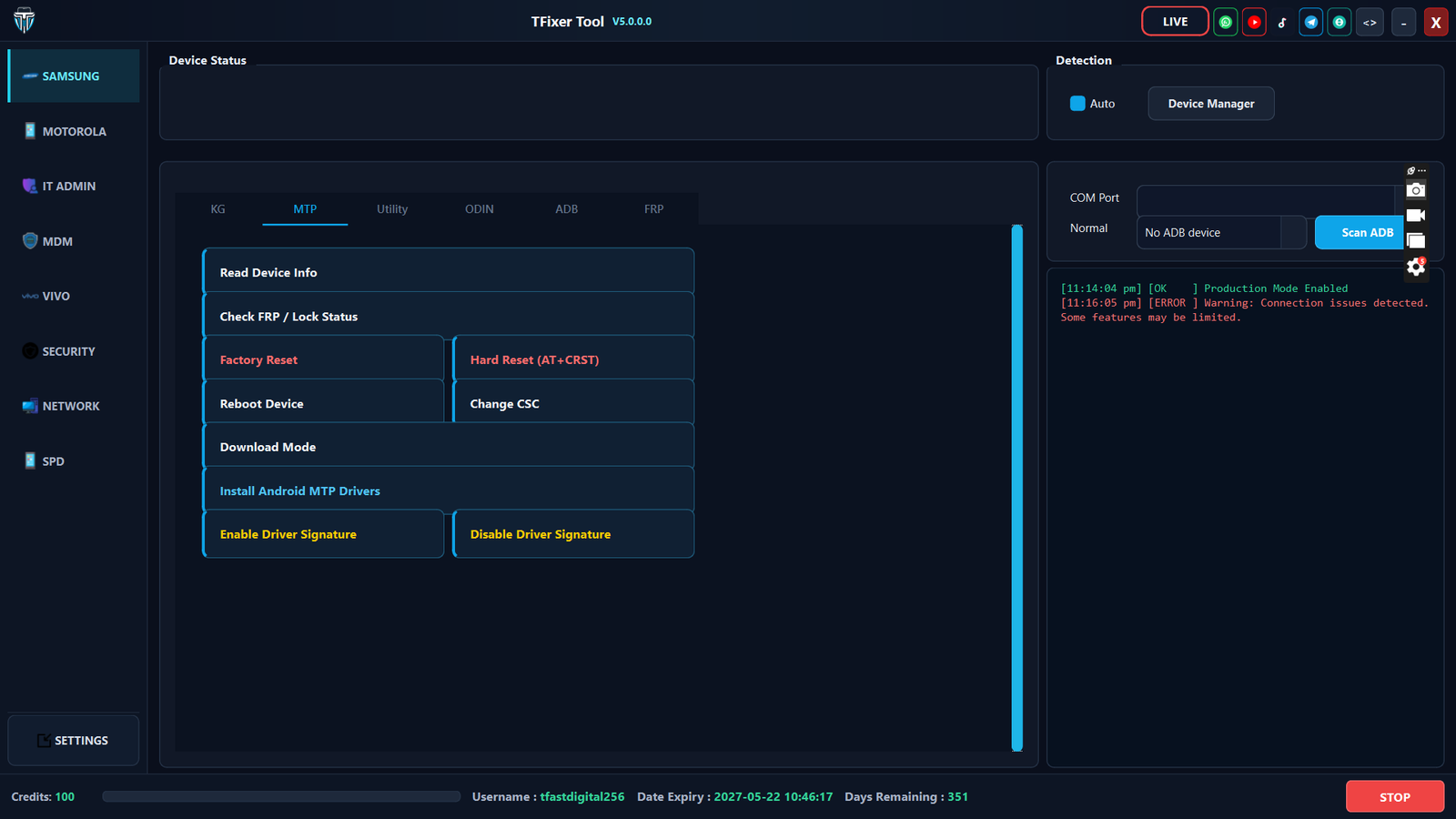Click the Normal label

click(1089, 228)
